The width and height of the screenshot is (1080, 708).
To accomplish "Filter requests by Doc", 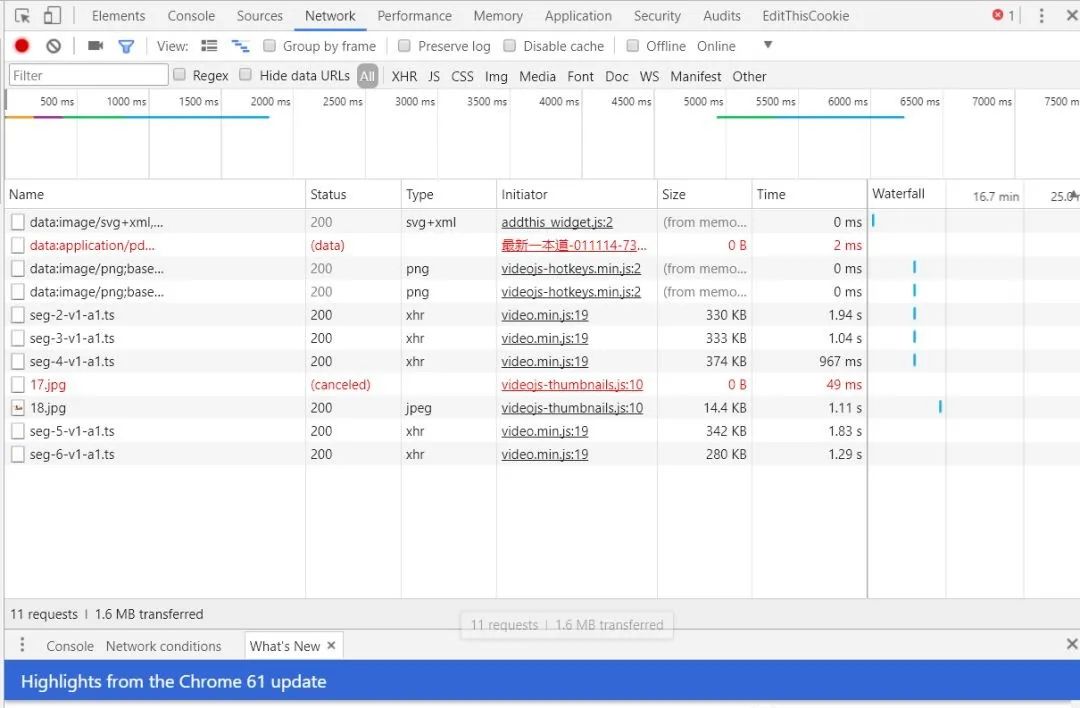I will click(616, 76).
